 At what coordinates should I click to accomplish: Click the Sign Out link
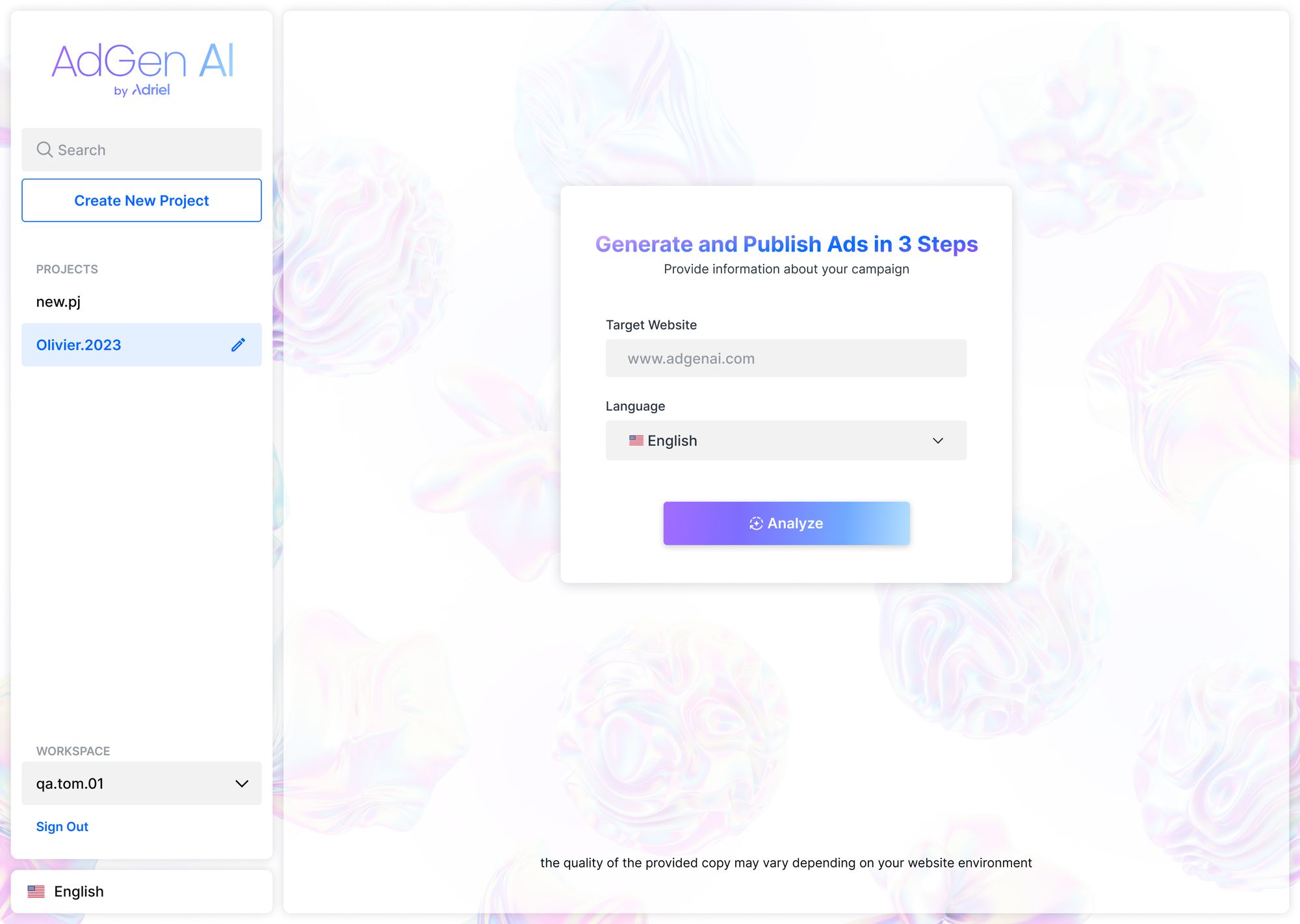(62, 826)
